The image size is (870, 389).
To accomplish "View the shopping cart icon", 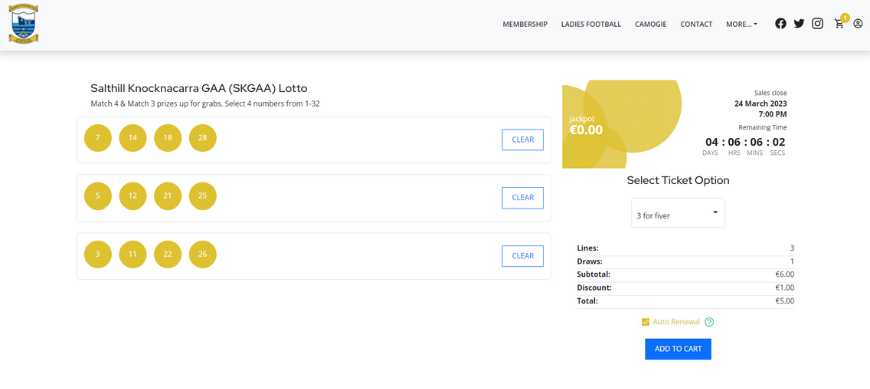I will [x=839, y=24].
